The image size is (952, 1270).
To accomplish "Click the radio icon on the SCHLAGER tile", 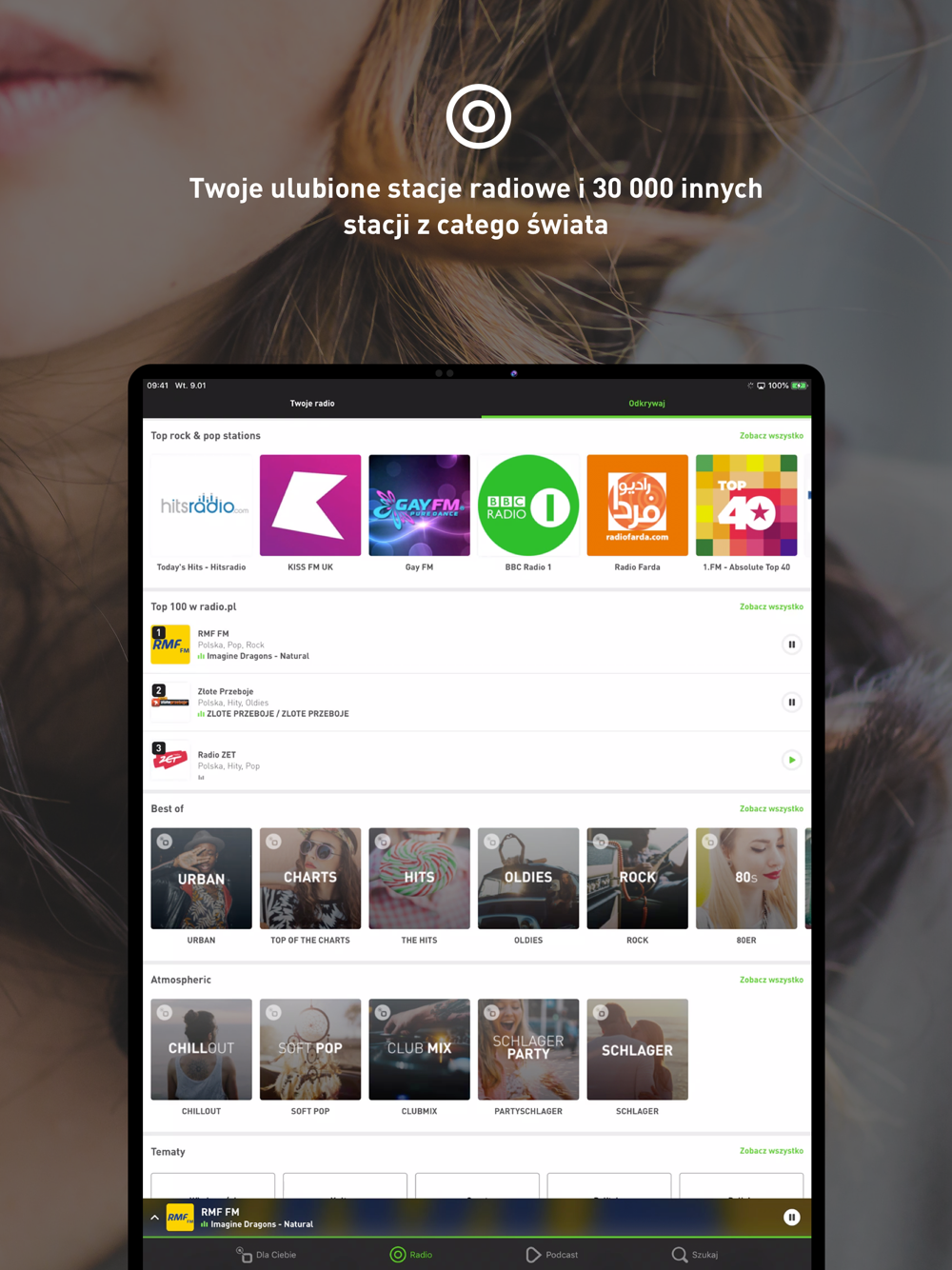I will coord(601,1013).
